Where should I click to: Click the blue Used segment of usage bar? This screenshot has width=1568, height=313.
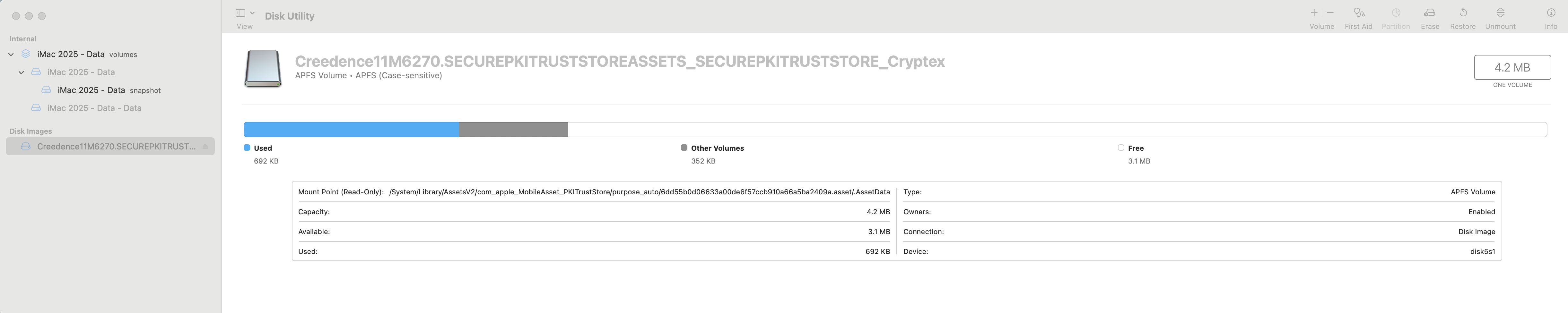(351, 130)
